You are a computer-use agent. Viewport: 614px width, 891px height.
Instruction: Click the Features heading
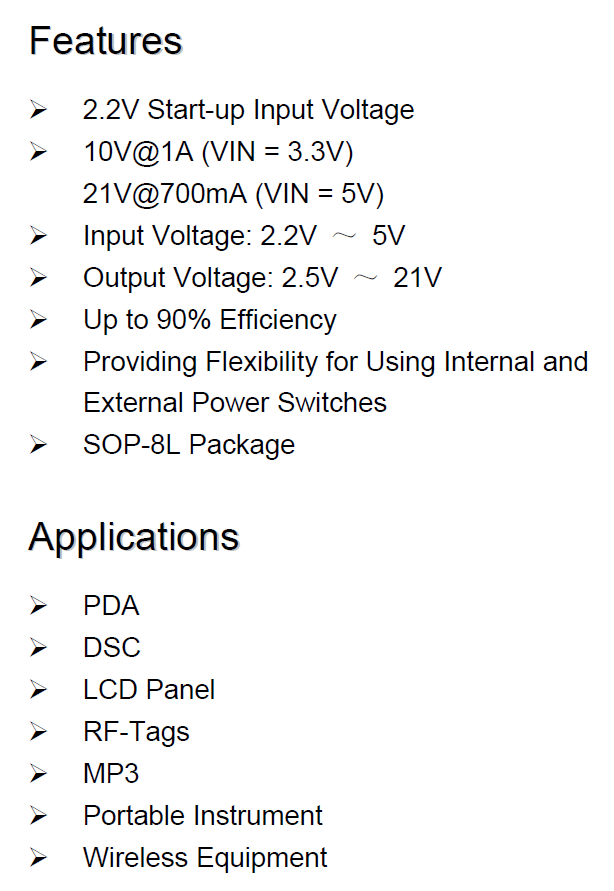point(106,41)
